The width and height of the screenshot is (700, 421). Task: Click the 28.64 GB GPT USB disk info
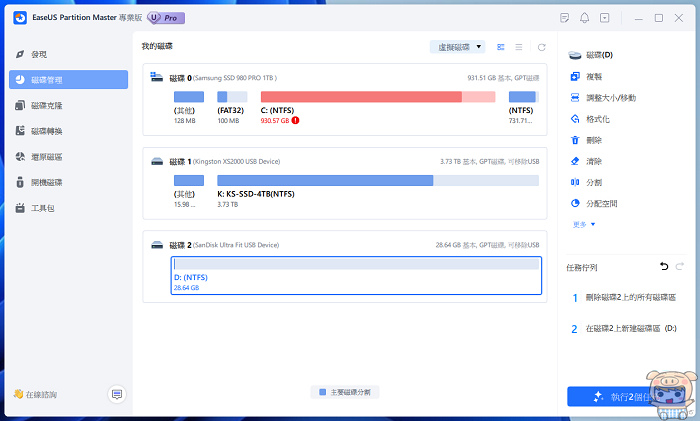pos(488,245)
